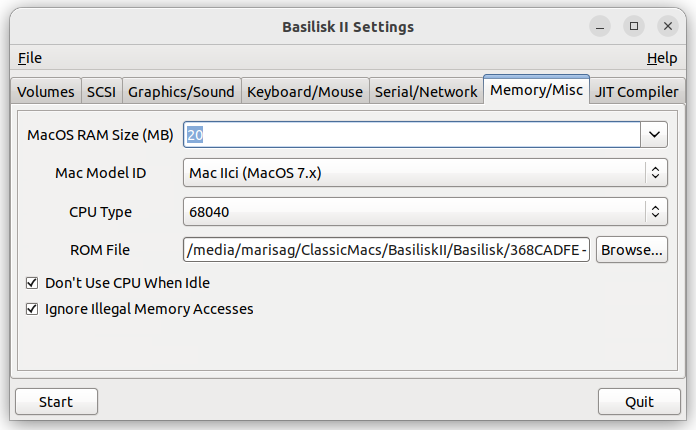The image size is (696, 430).
Task: Switch to the JIT Compiler tab
Action: (x=637, y=91)
